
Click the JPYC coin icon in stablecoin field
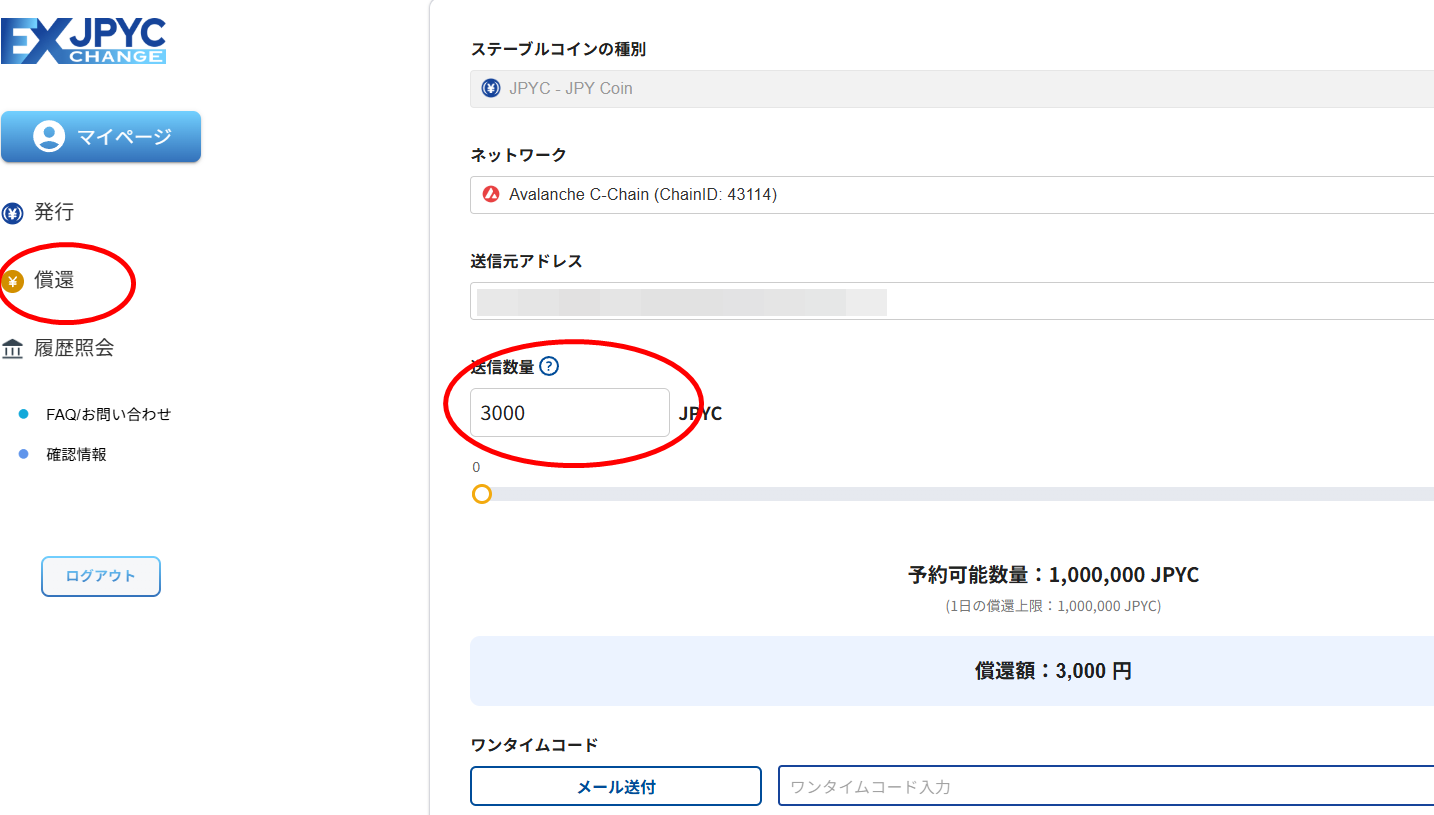coord(491,88)
